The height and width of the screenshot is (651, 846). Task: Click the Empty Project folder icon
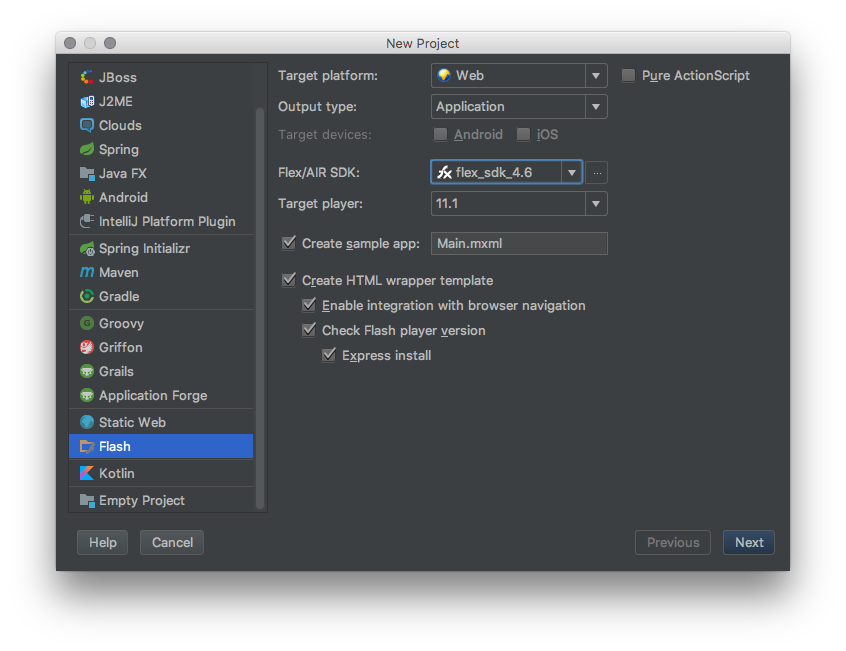[87, 501]
